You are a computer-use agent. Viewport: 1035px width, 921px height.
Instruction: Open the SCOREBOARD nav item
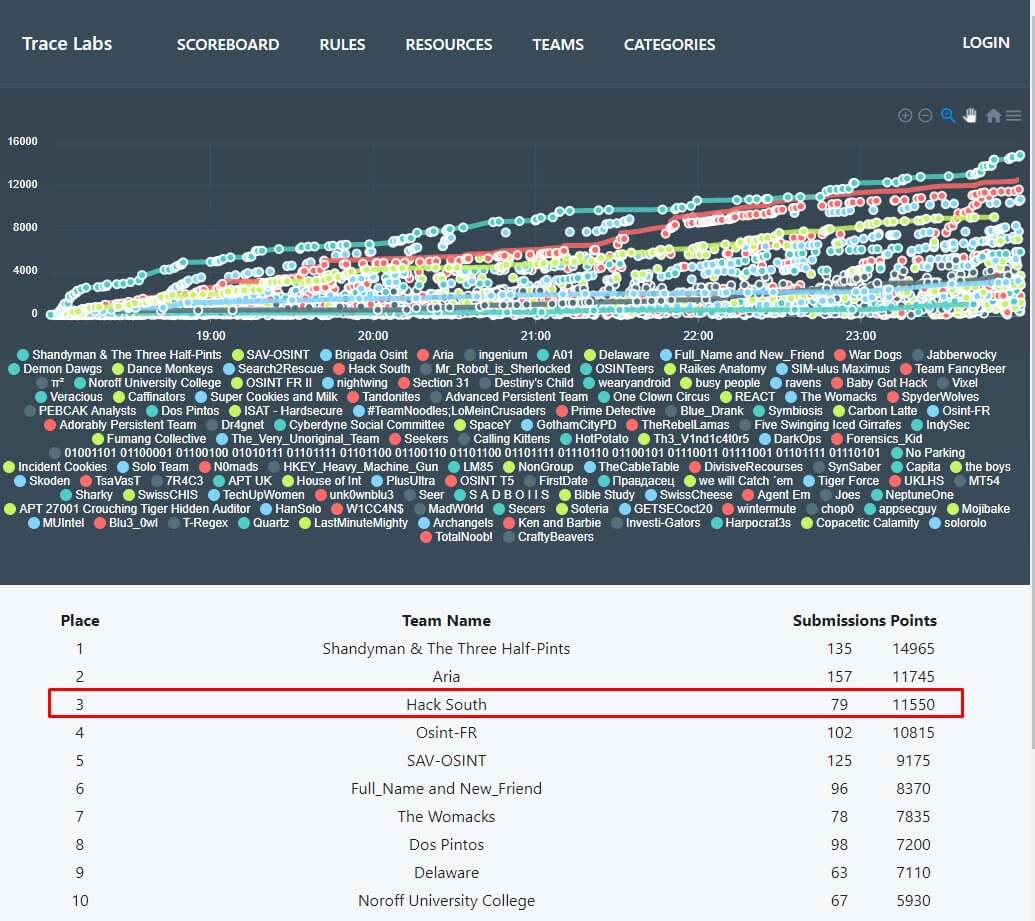point(228,44)
